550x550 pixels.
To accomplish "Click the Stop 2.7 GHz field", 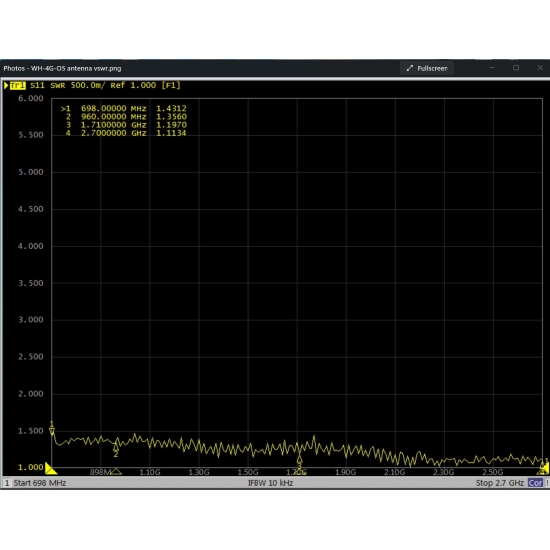I will coord(499,483).
